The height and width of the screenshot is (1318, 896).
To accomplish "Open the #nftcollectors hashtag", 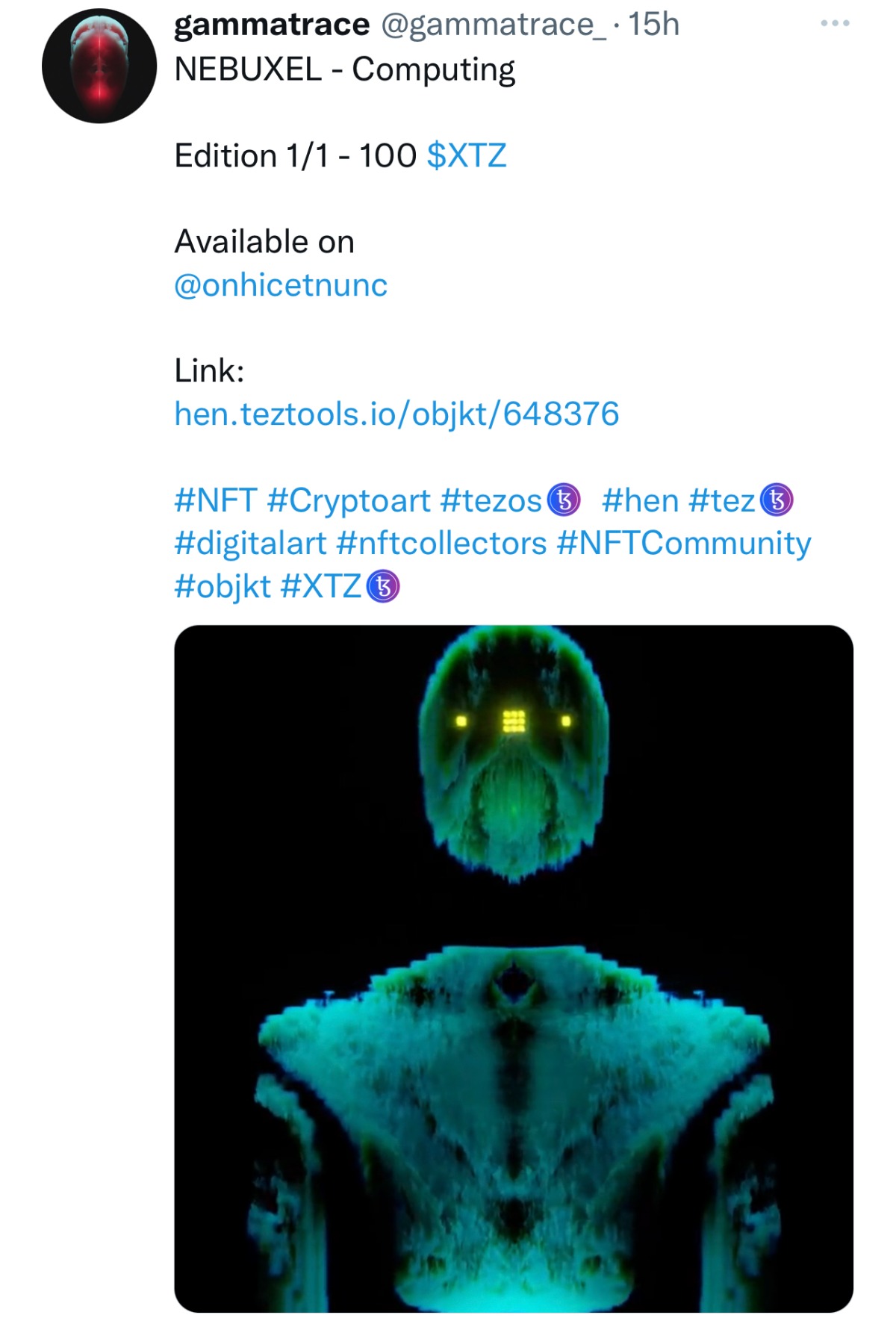I will (x=441, y=544).
